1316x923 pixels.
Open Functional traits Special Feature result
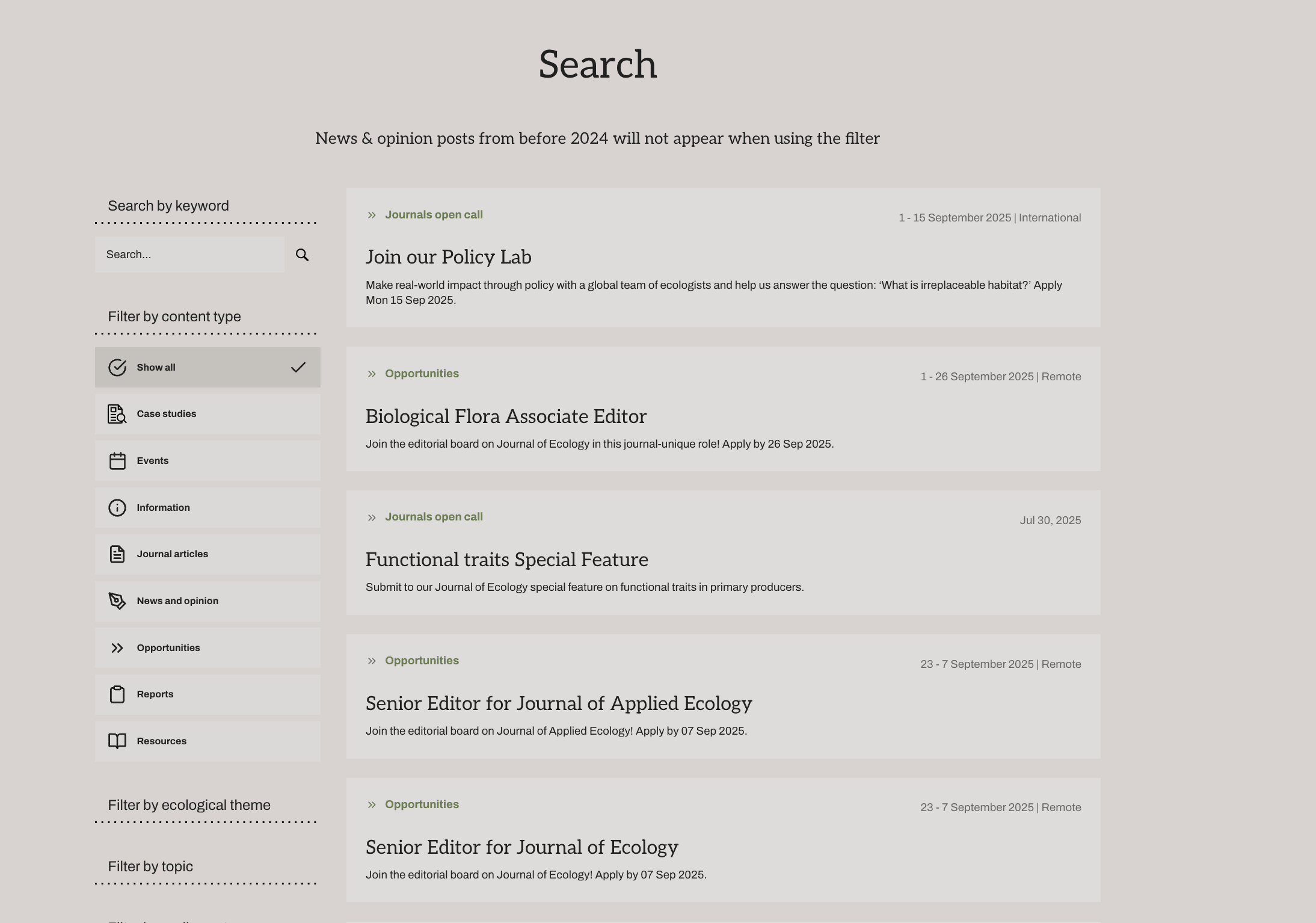[x=506, y=560]
